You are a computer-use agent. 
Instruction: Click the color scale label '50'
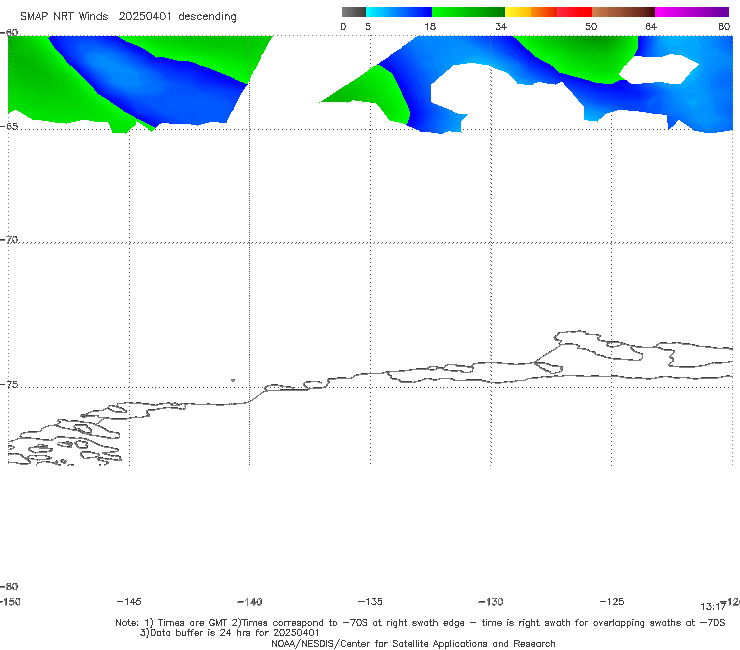591,26
